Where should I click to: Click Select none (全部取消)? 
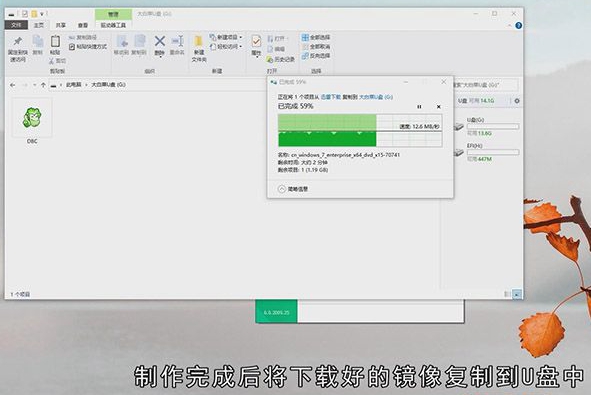point(316,46)
